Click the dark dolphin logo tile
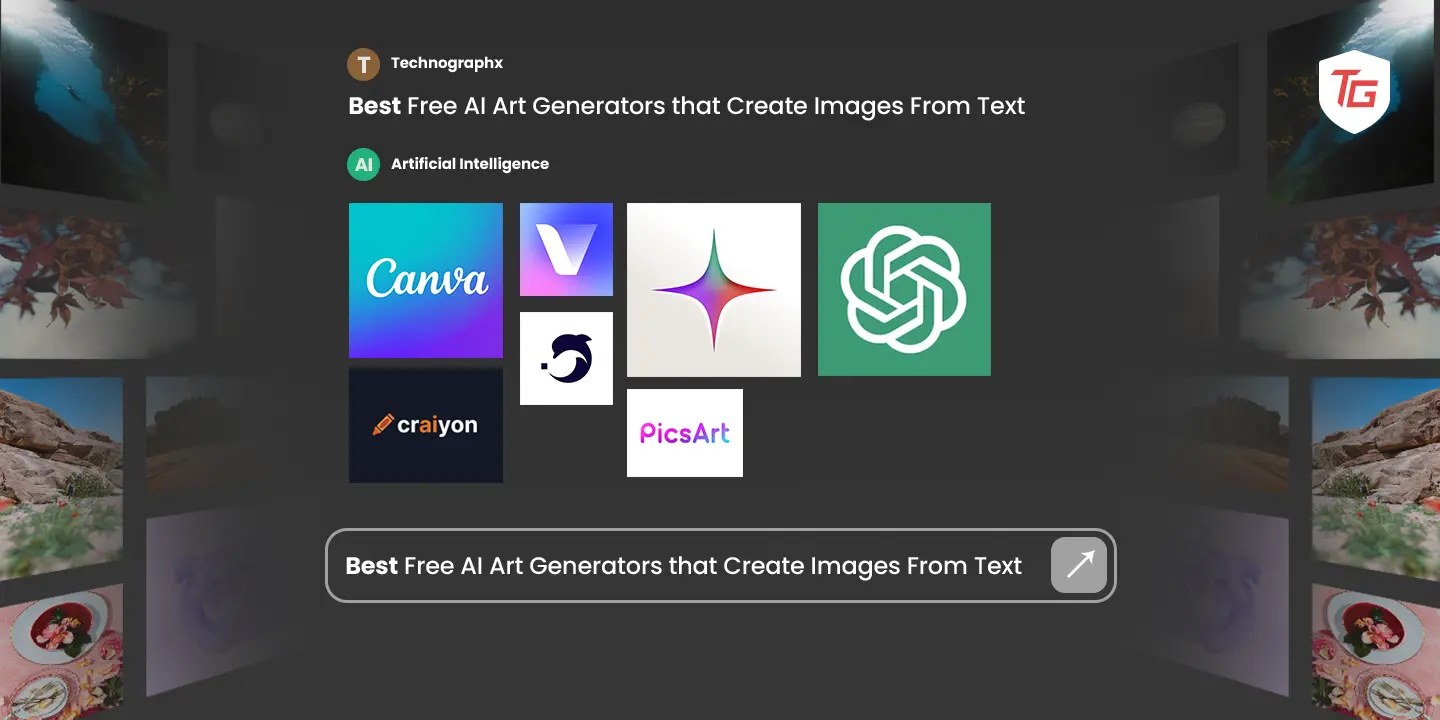This screenshot has width=1440, height=720. 566,358
